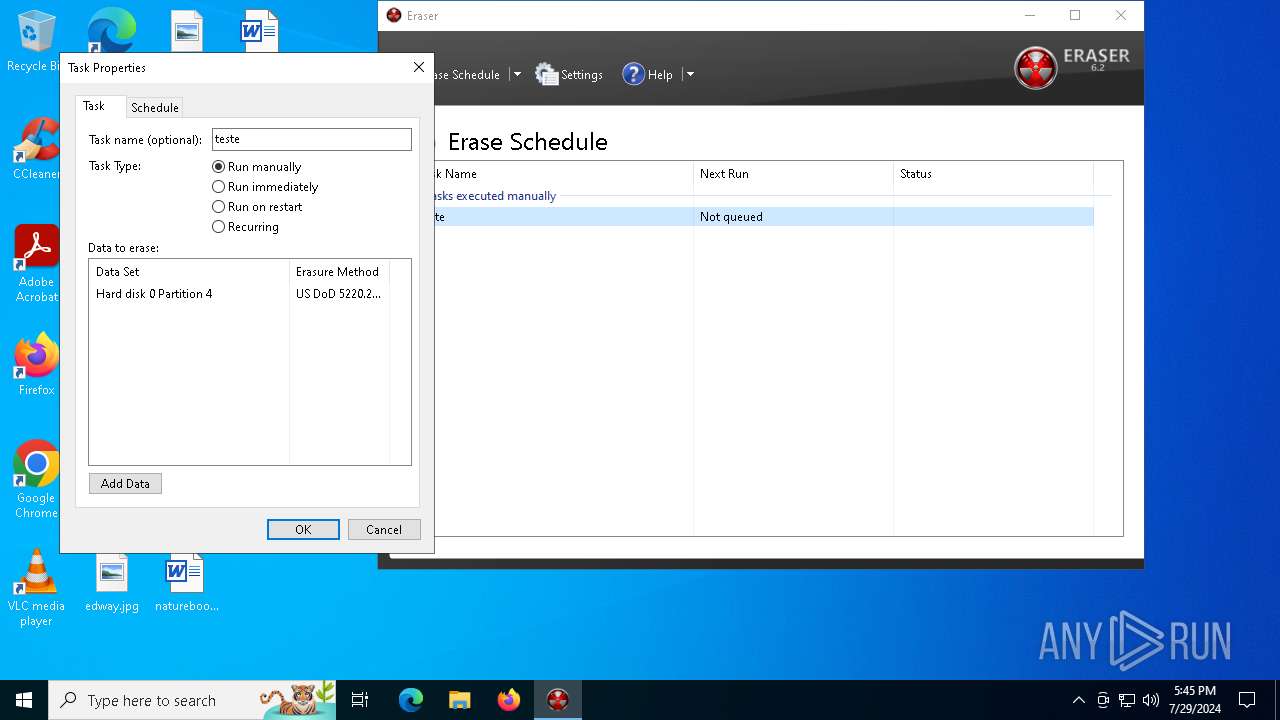This screenshot has width=1280, height=720.
Task: Launch Firefox from the taskbar
Action: click(508, 700)
